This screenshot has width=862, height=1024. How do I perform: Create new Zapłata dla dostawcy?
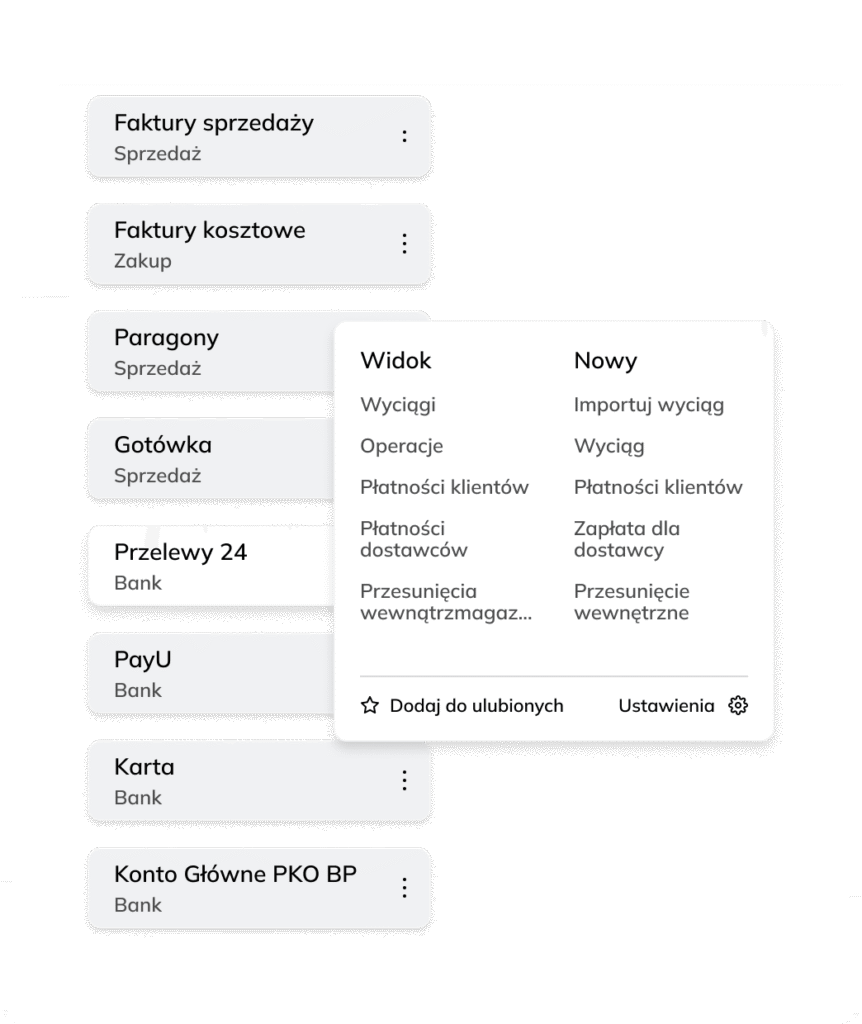(626, 539)
